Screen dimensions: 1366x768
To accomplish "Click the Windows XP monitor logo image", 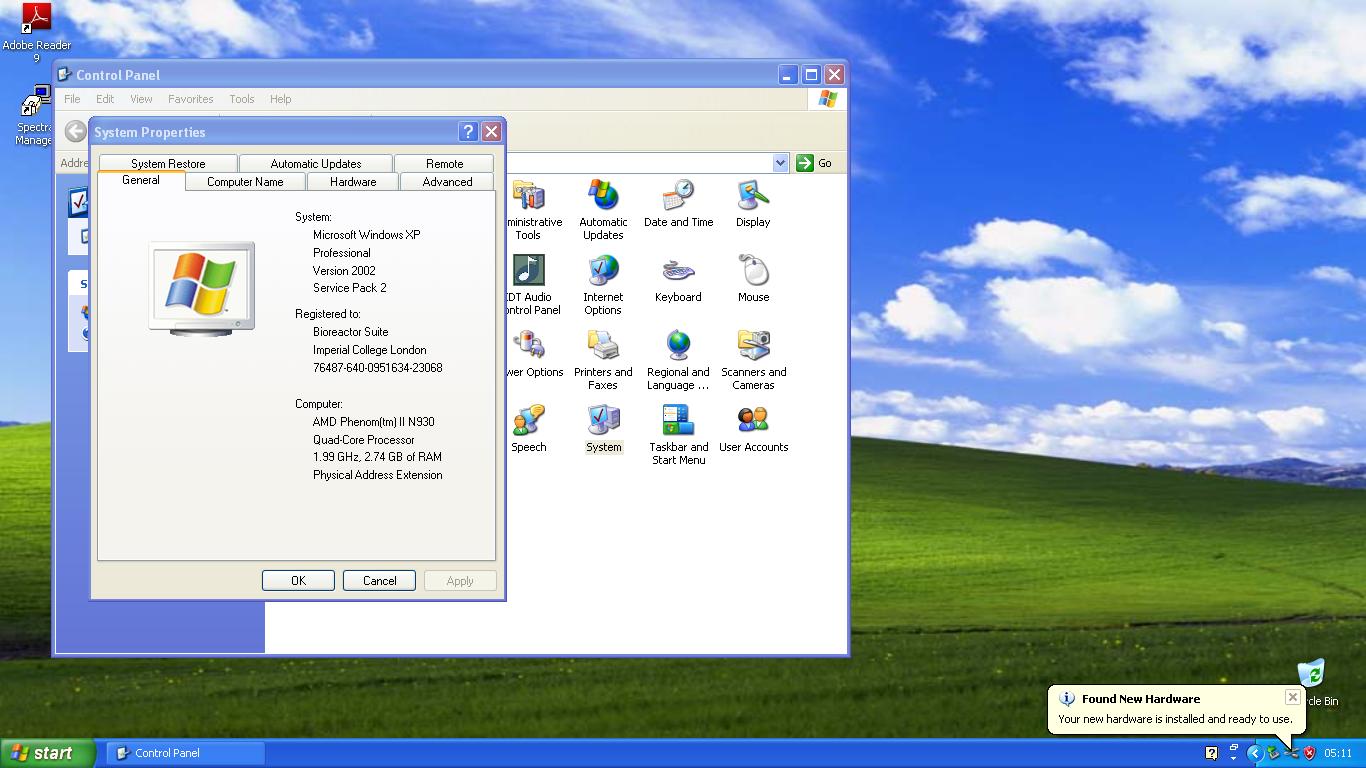I will pos(202,288).
